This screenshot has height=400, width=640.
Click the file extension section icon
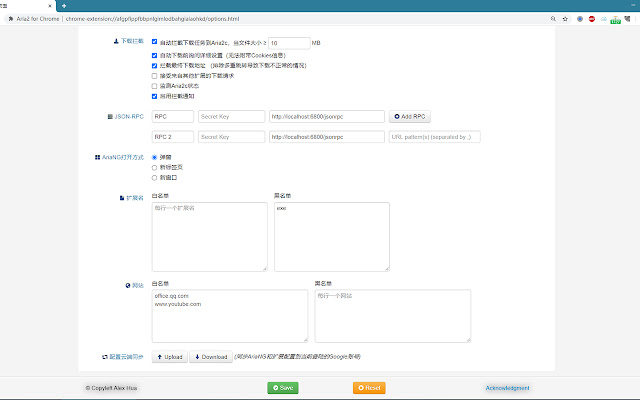(x=122, y=198)
